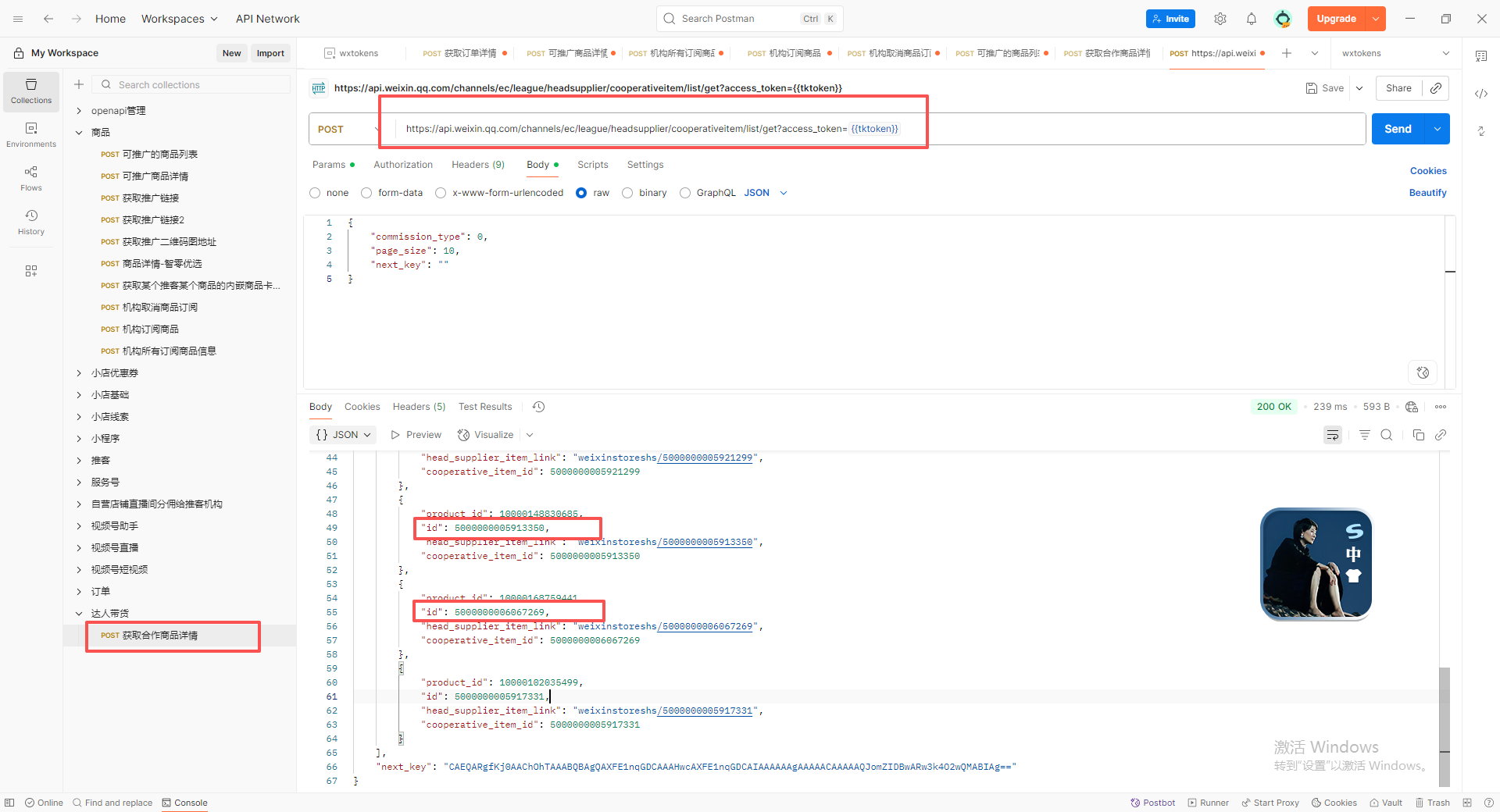
Task: Click the Upgrade button
Action: [1337, 19]
